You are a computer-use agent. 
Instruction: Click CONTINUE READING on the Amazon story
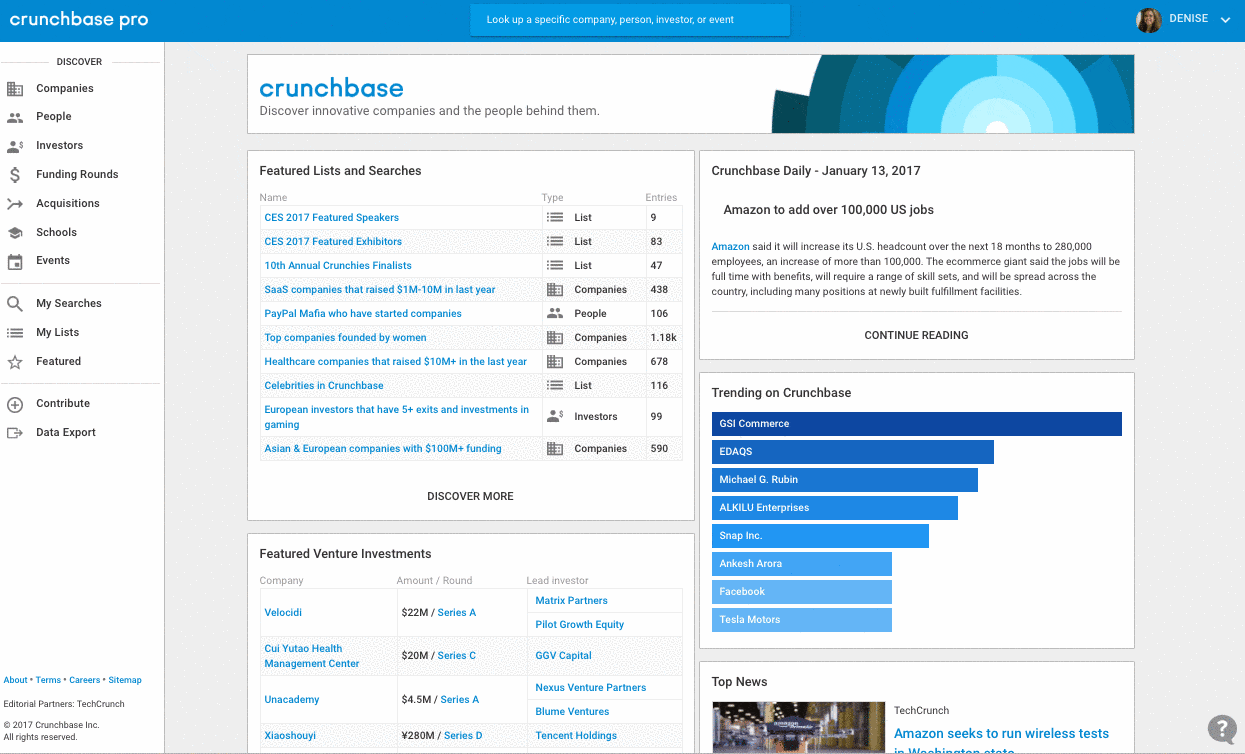915,335
